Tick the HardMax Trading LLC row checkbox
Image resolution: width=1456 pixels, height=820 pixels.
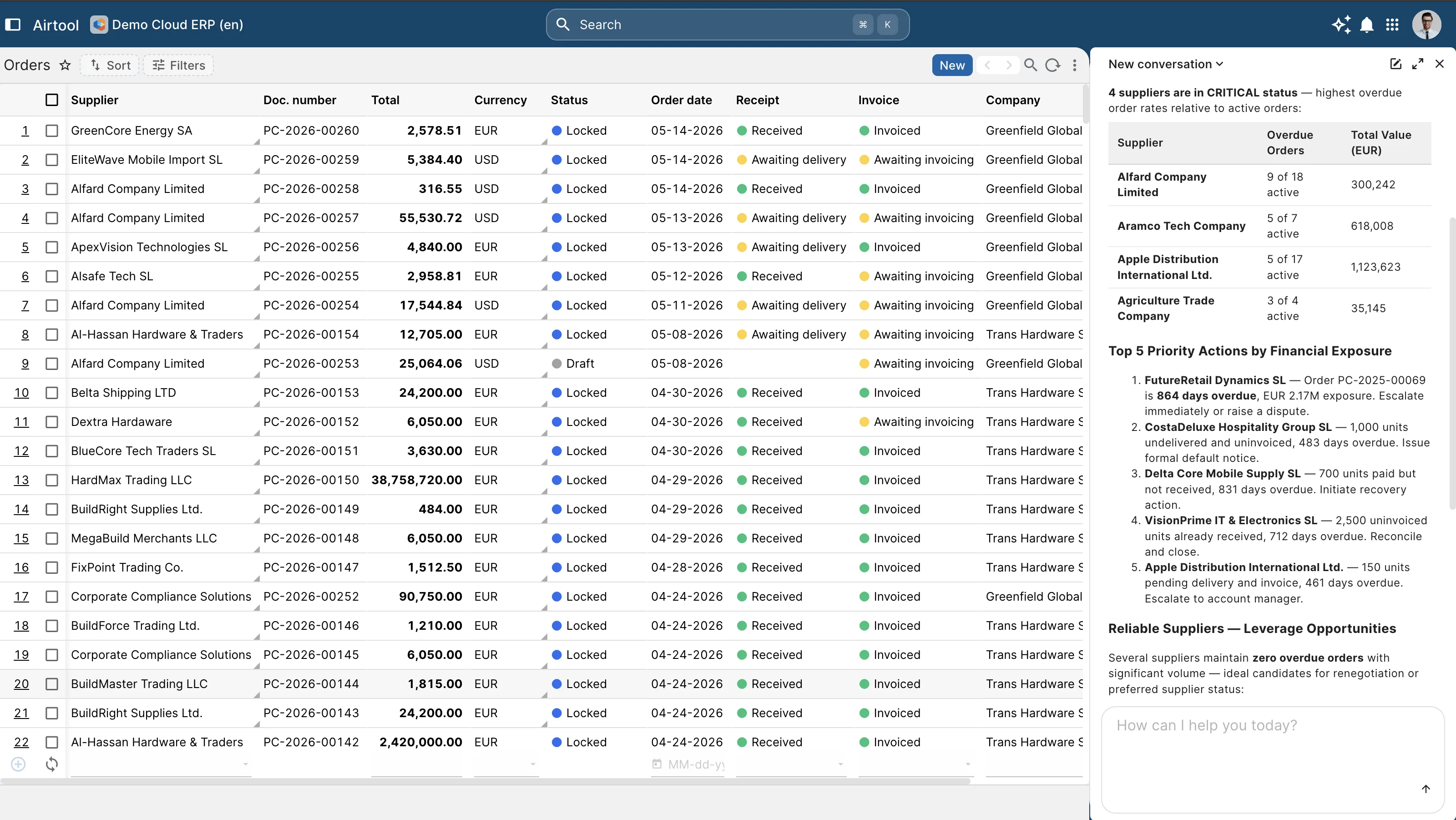pyautogui.click(x=51, y=480)
